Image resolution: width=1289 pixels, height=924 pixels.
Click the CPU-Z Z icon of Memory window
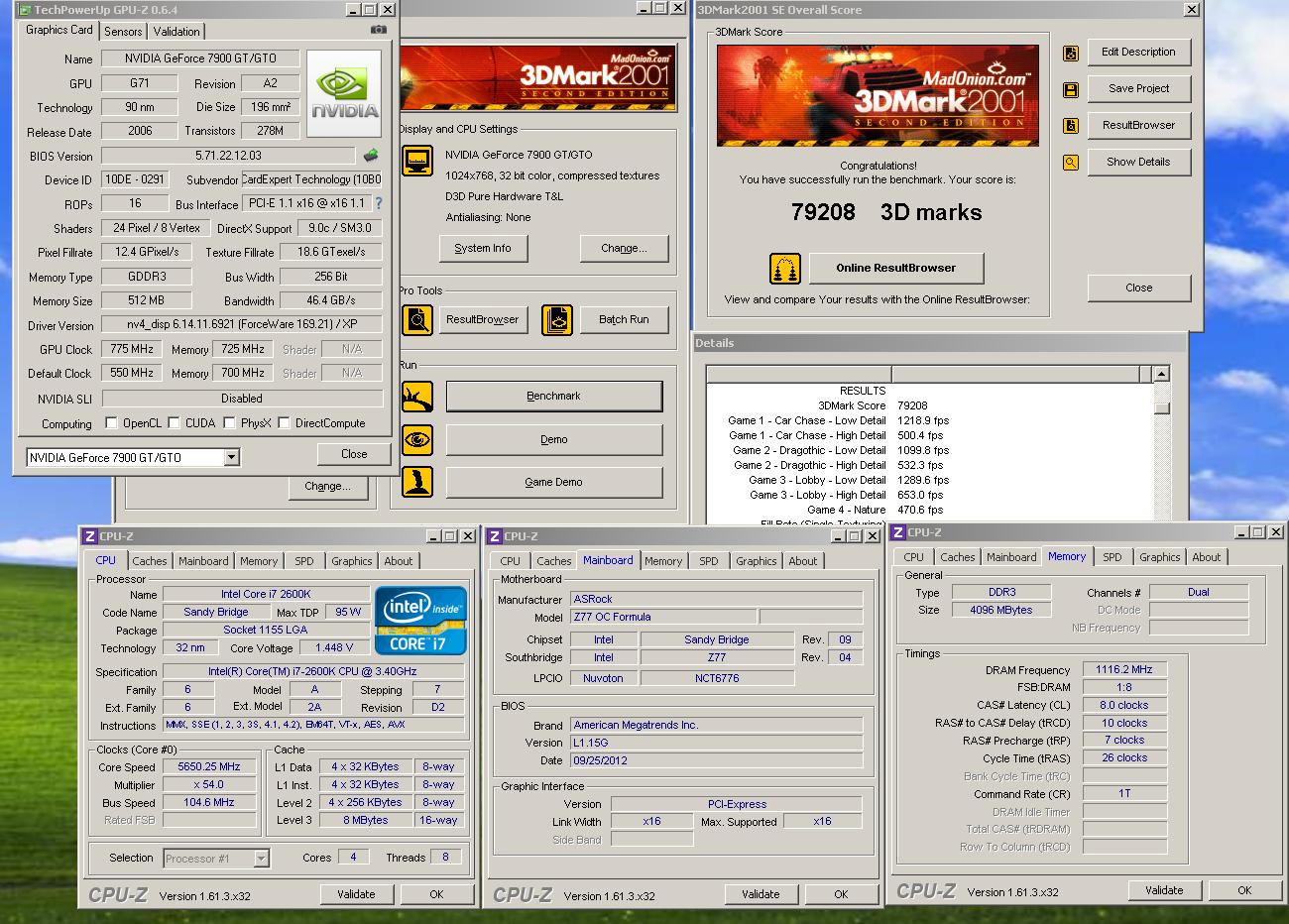(898, 532)
